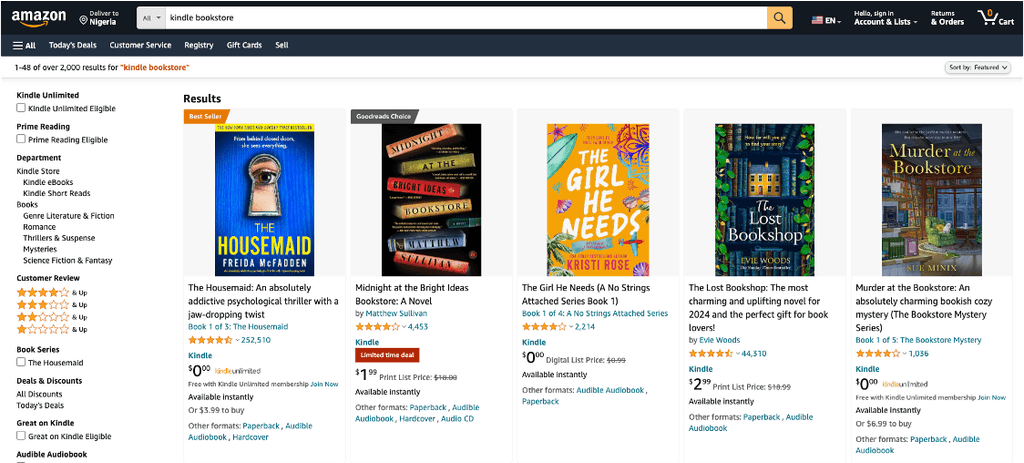Expand the Account & Lists menu
1024x463 pixels.
[x=886, y=18]
